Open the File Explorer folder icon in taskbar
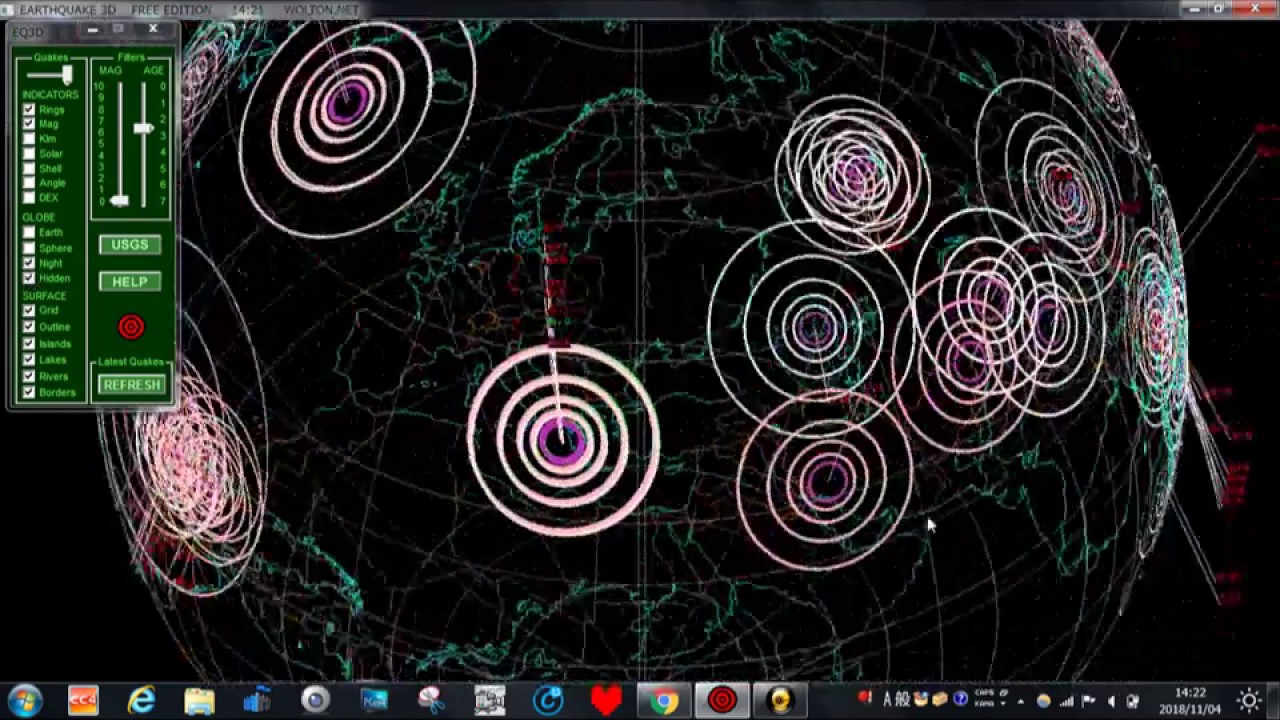1280x720 pixels. (199, 701)
